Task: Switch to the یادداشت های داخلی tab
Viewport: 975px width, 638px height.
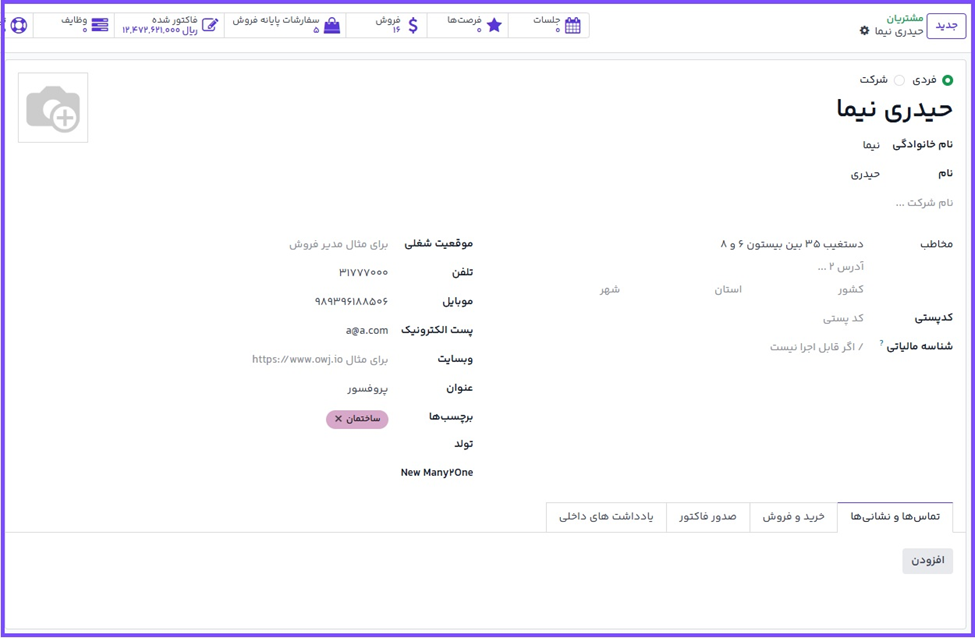Action: click(606, 517)
